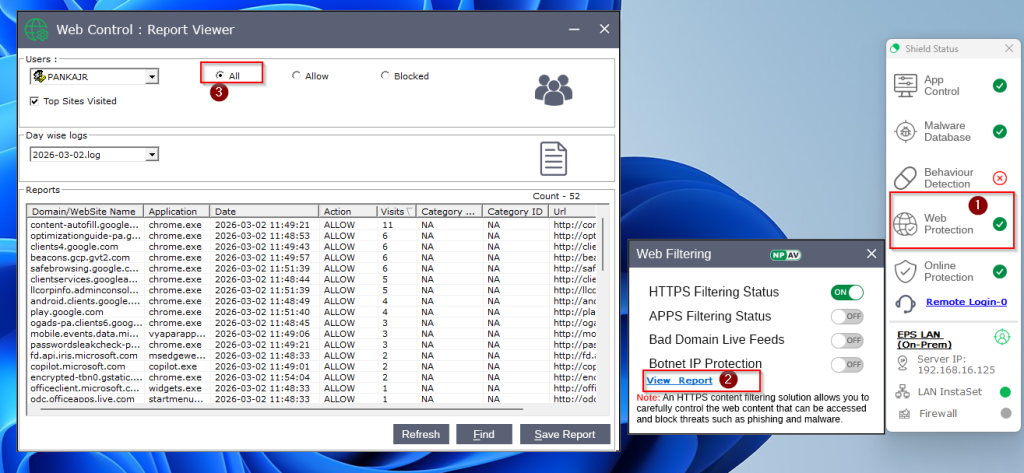Open Web Protection globe icon
This screenshot has width=1024, height=473.
point(906,224)
